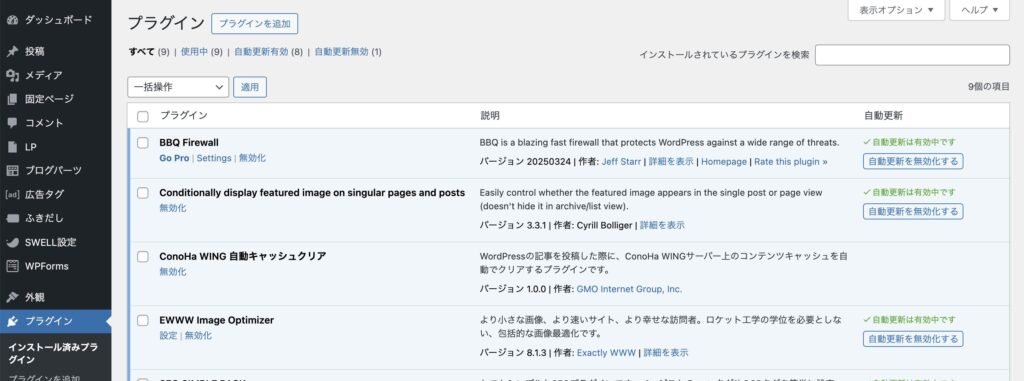
Task: Filter by auto-updates enabled plugins
Action: click(261, 52)
